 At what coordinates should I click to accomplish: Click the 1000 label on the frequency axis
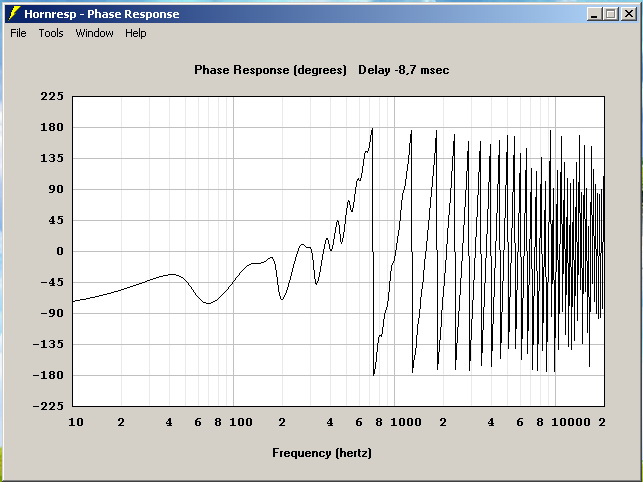[406, 422]
